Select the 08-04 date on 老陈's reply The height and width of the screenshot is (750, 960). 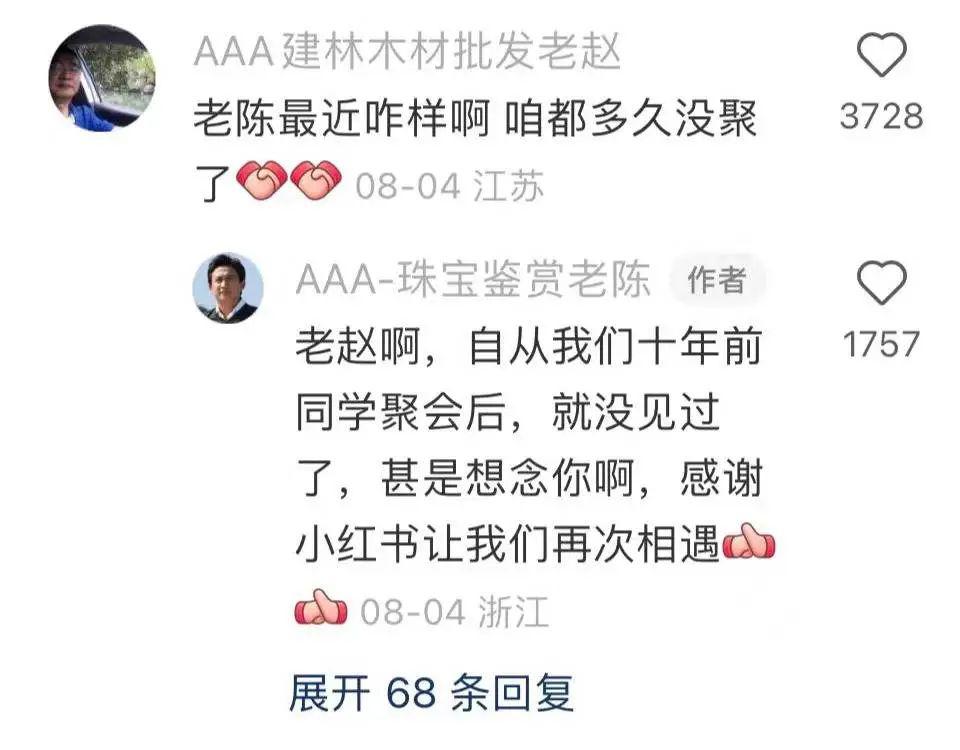[x=413, y=612]
